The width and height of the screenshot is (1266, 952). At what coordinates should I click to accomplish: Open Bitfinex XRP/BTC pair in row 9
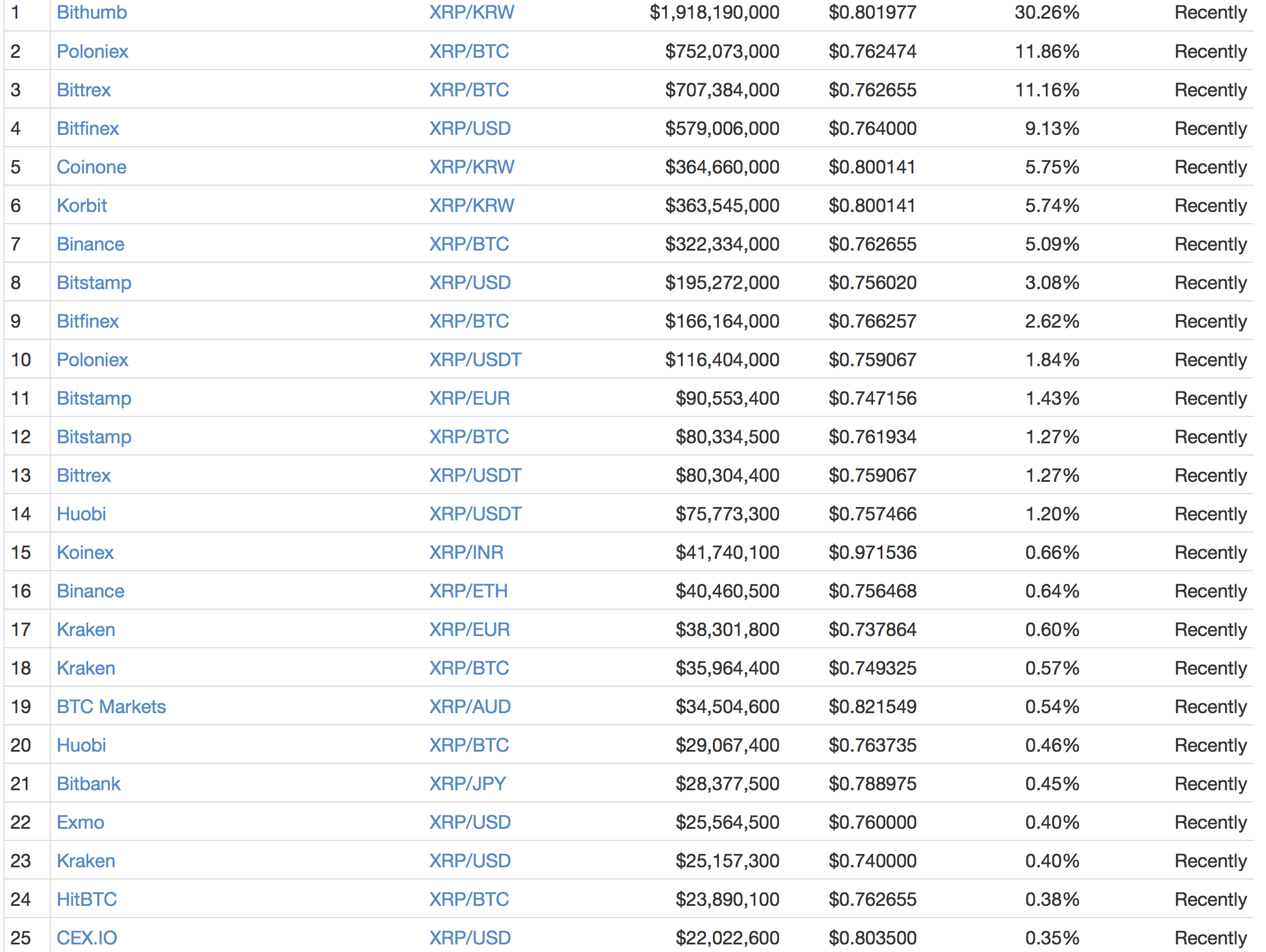click(469, 321)
